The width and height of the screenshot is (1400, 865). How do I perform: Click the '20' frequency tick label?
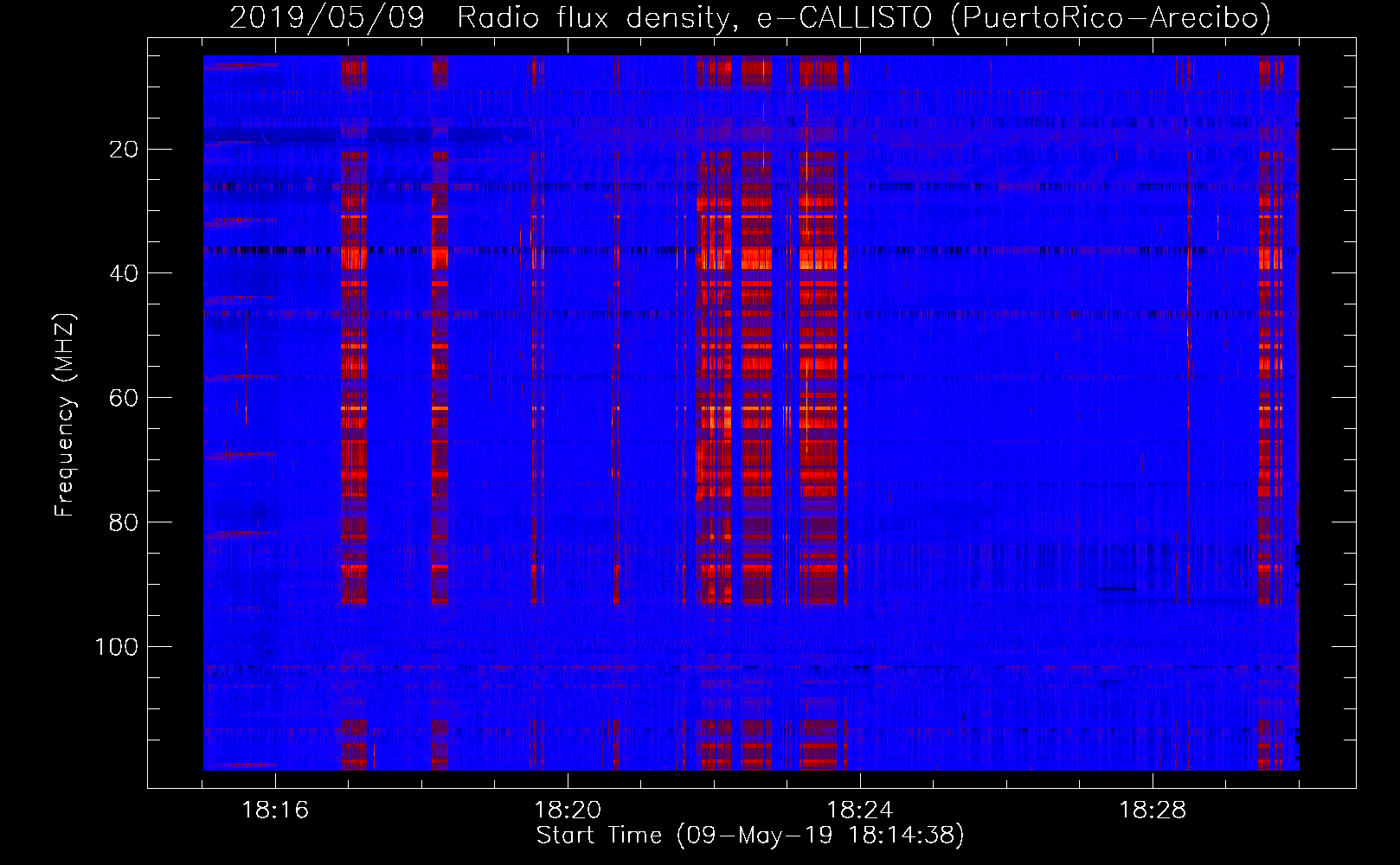[124, 150]
